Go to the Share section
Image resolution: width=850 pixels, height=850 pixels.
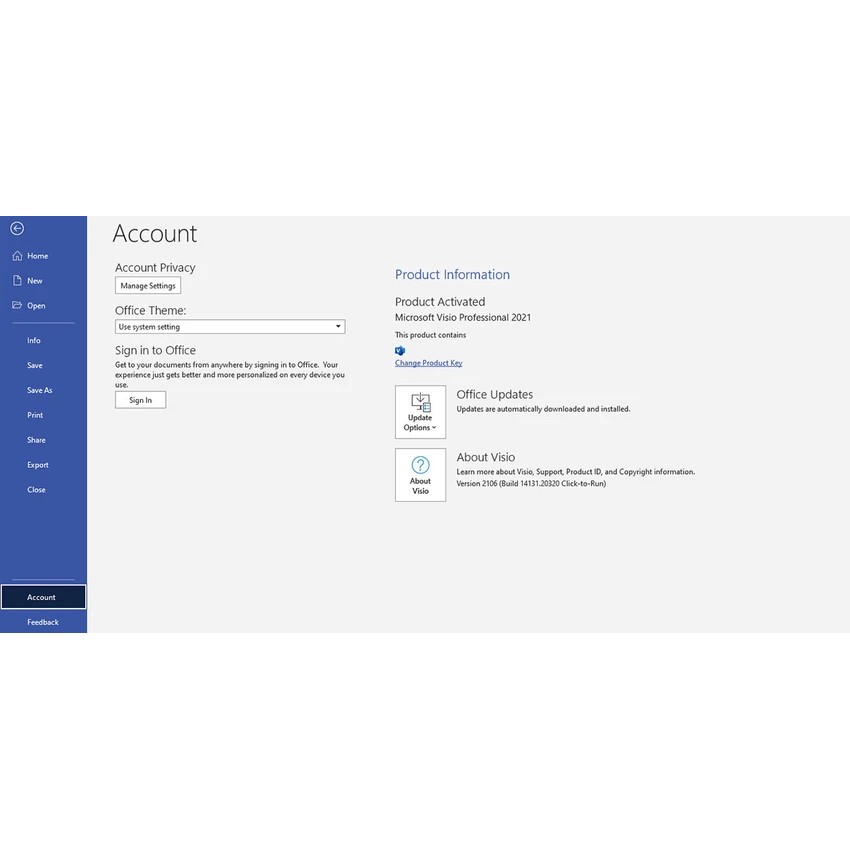pyautogui.click(x=36, y=440)
